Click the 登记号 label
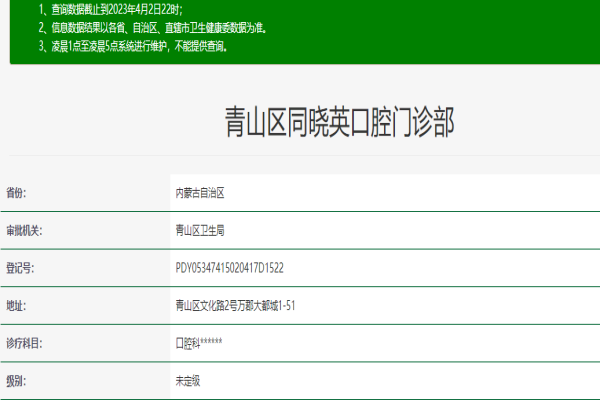600x400 pixels. point(20,268)
